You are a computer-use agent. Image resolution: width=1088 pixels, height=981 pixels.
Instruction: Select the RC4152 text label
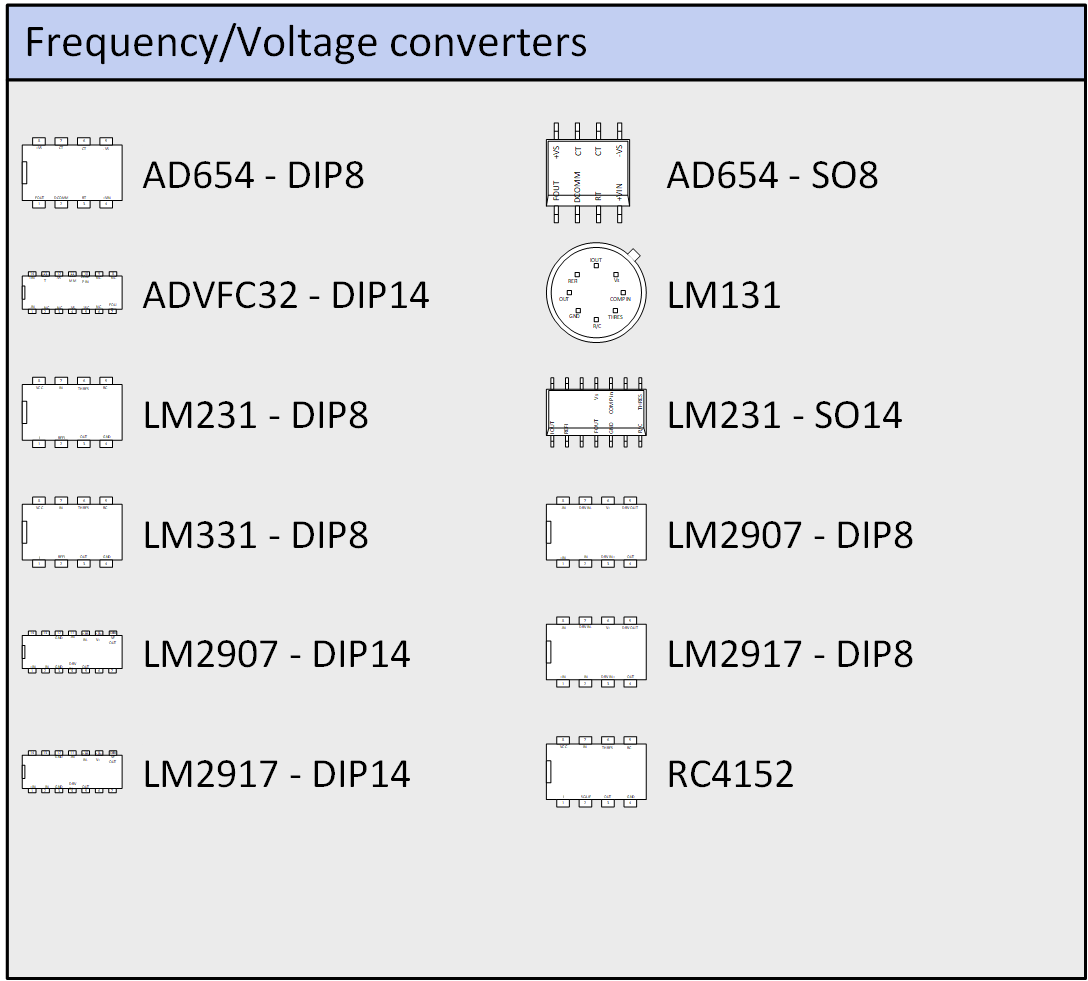(730, 774)
